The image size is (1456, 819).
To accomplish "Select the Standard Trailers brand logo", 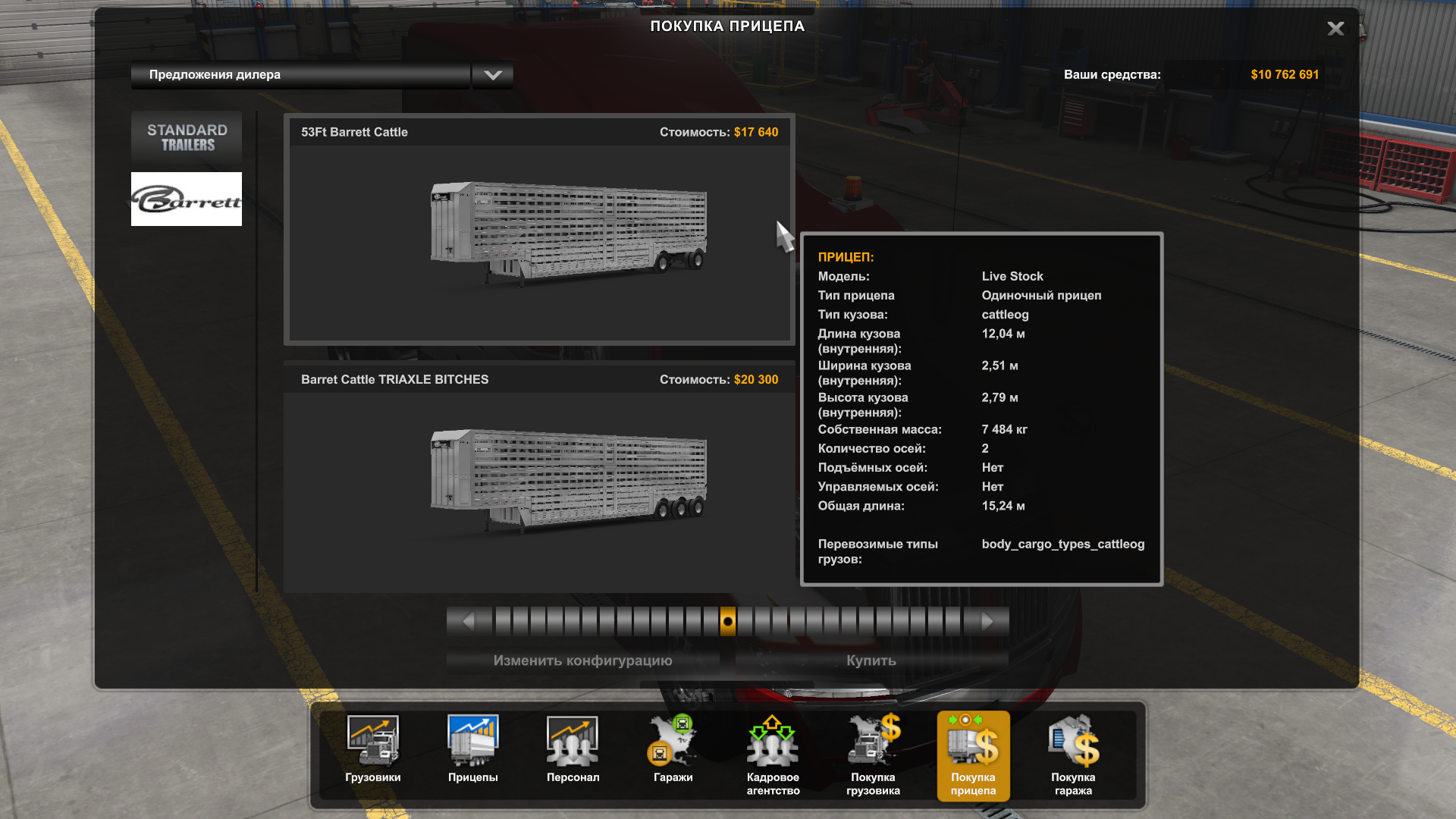I will (187, 137).
